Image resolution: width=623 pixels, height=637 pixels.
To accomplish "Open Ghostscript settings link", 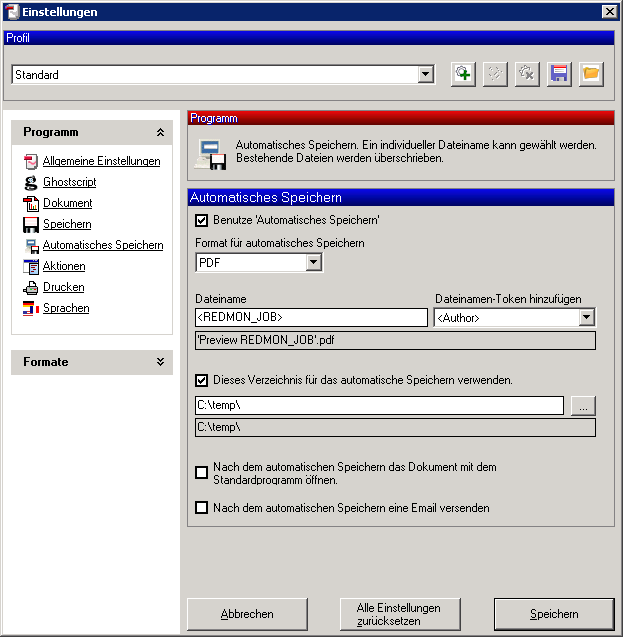I will tap(70, 182).
